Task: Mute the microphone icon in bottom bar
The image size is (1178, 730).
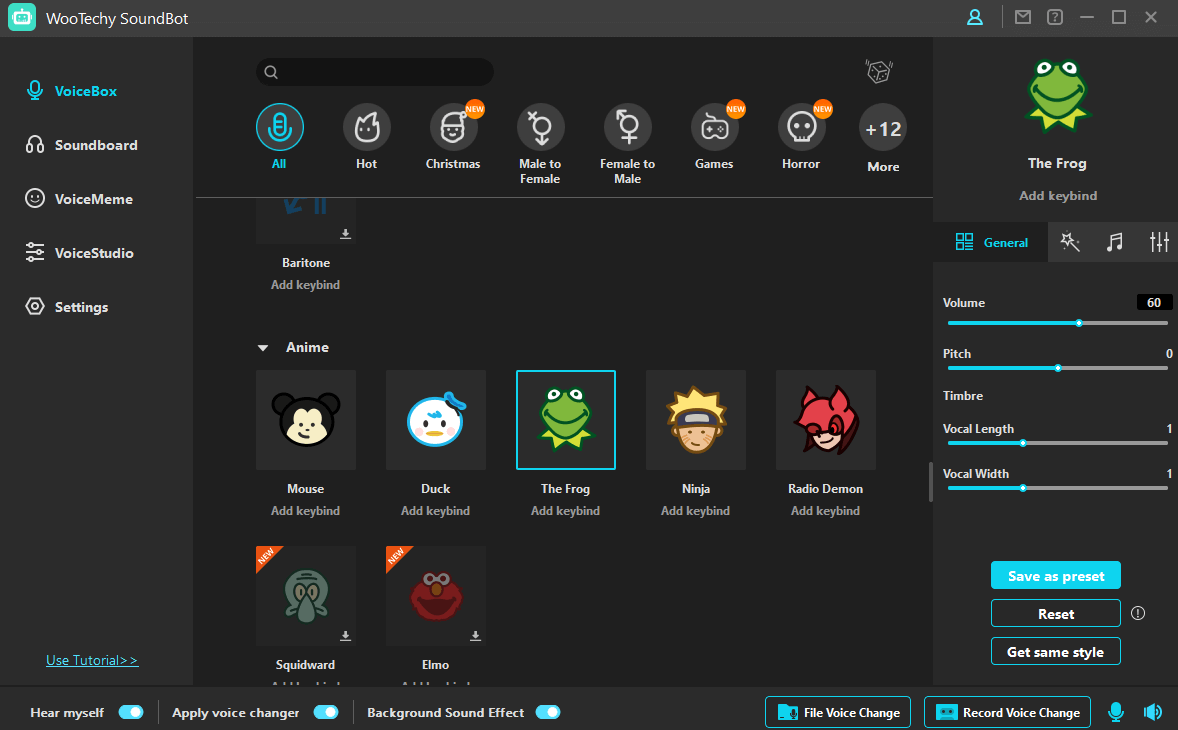Action: [1115, 712]
